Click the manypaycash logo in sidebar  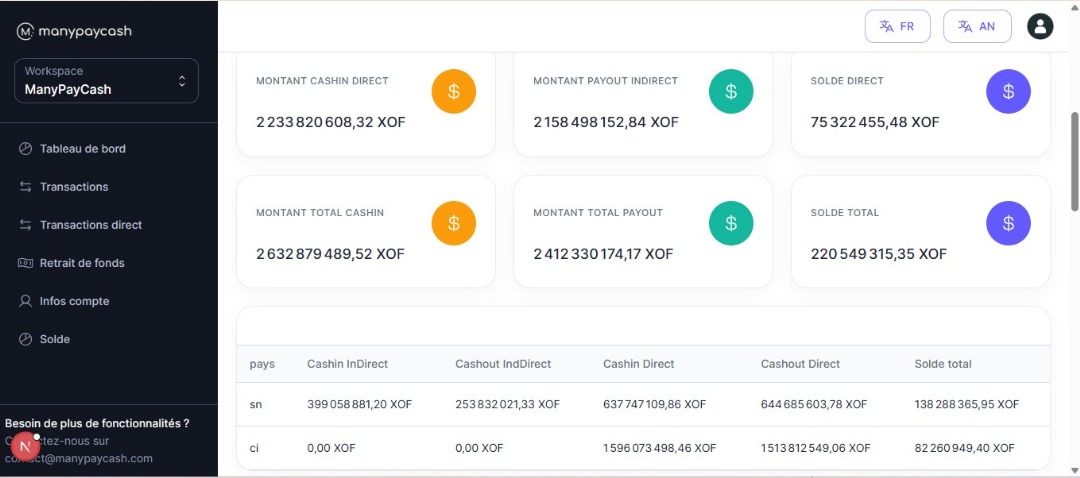[x=75, y=31]
